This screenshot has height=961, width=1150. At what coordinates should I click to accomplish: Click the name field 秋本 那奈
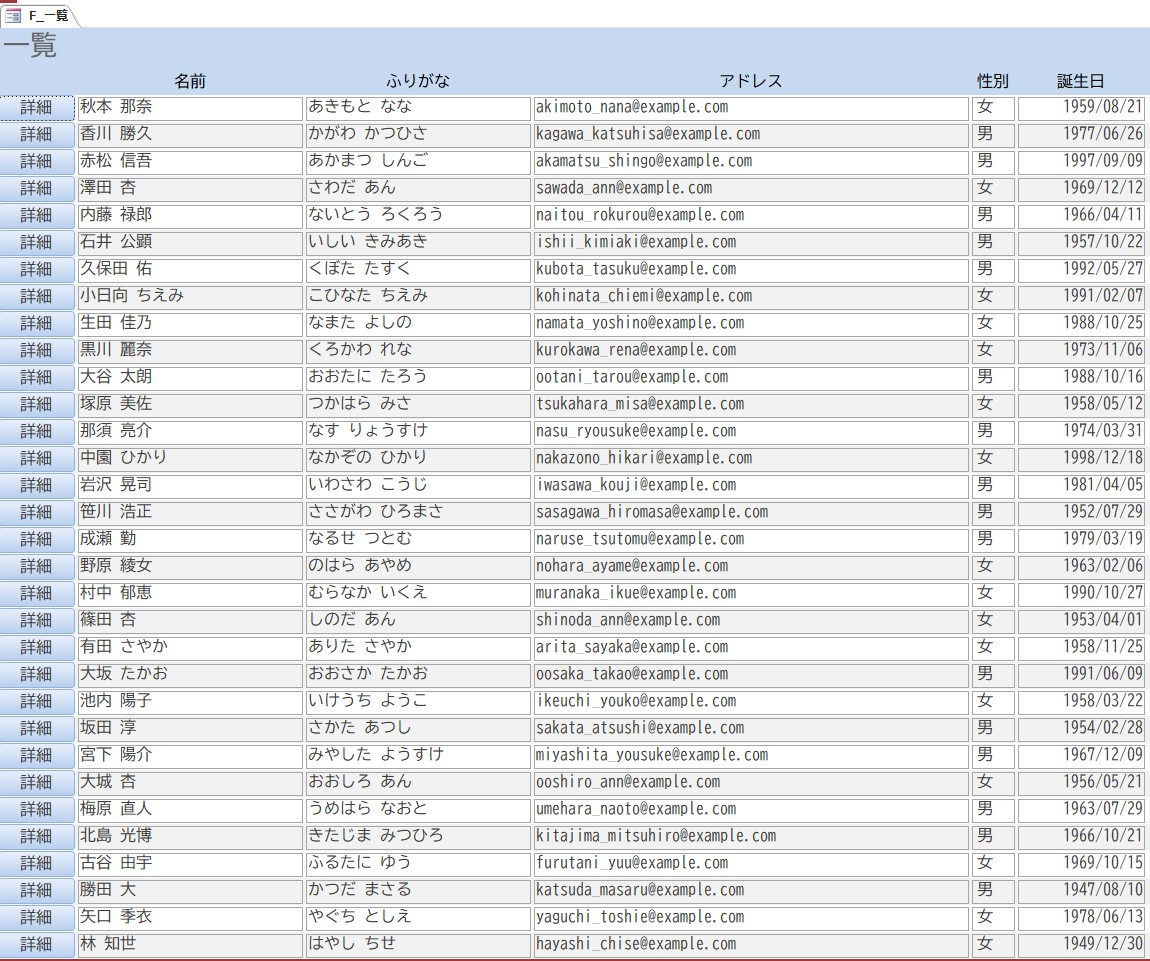click(x=191, y=108)
